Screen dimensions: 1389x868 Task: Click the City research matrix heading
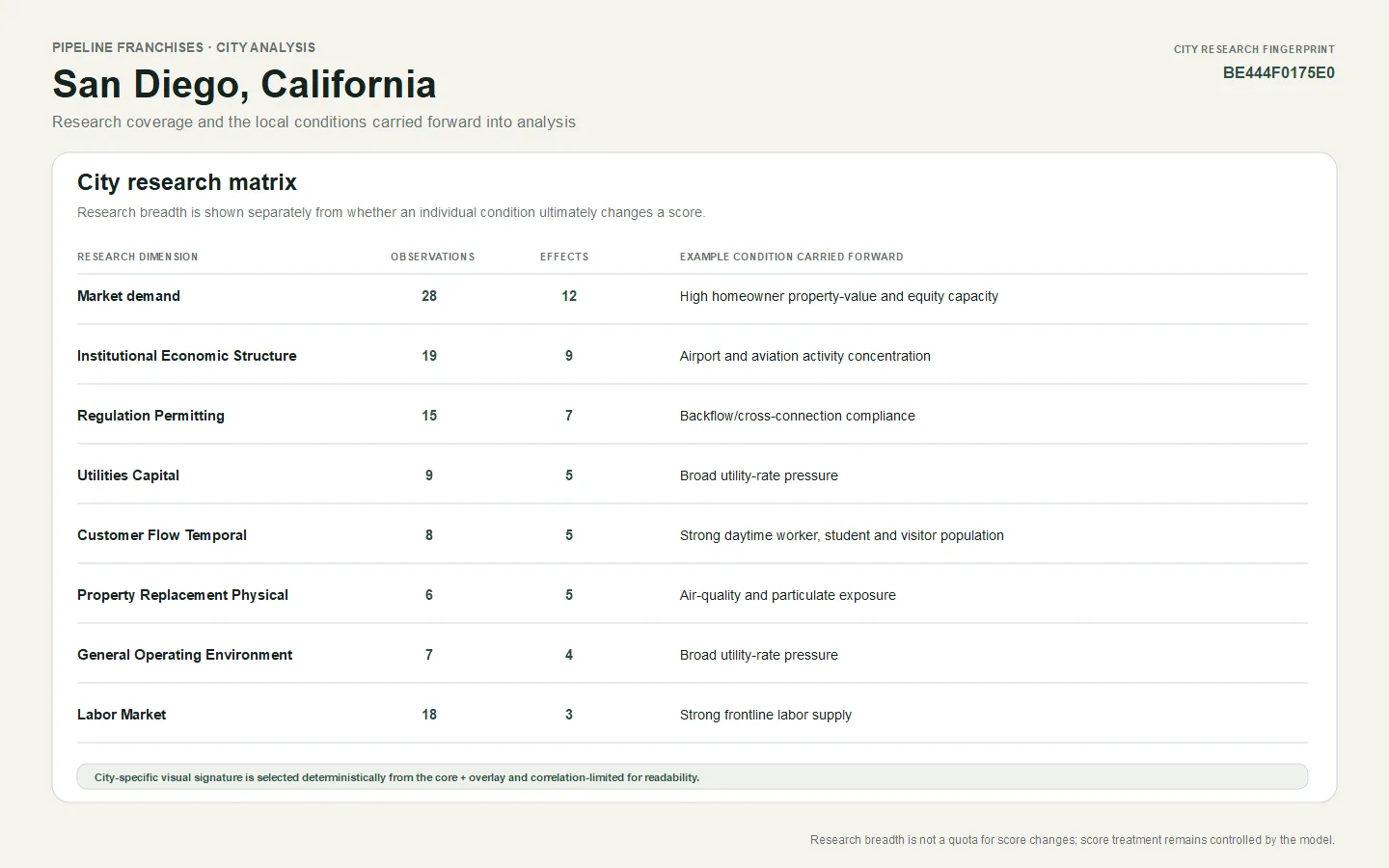pyautogui.click(x=187, y=182)
